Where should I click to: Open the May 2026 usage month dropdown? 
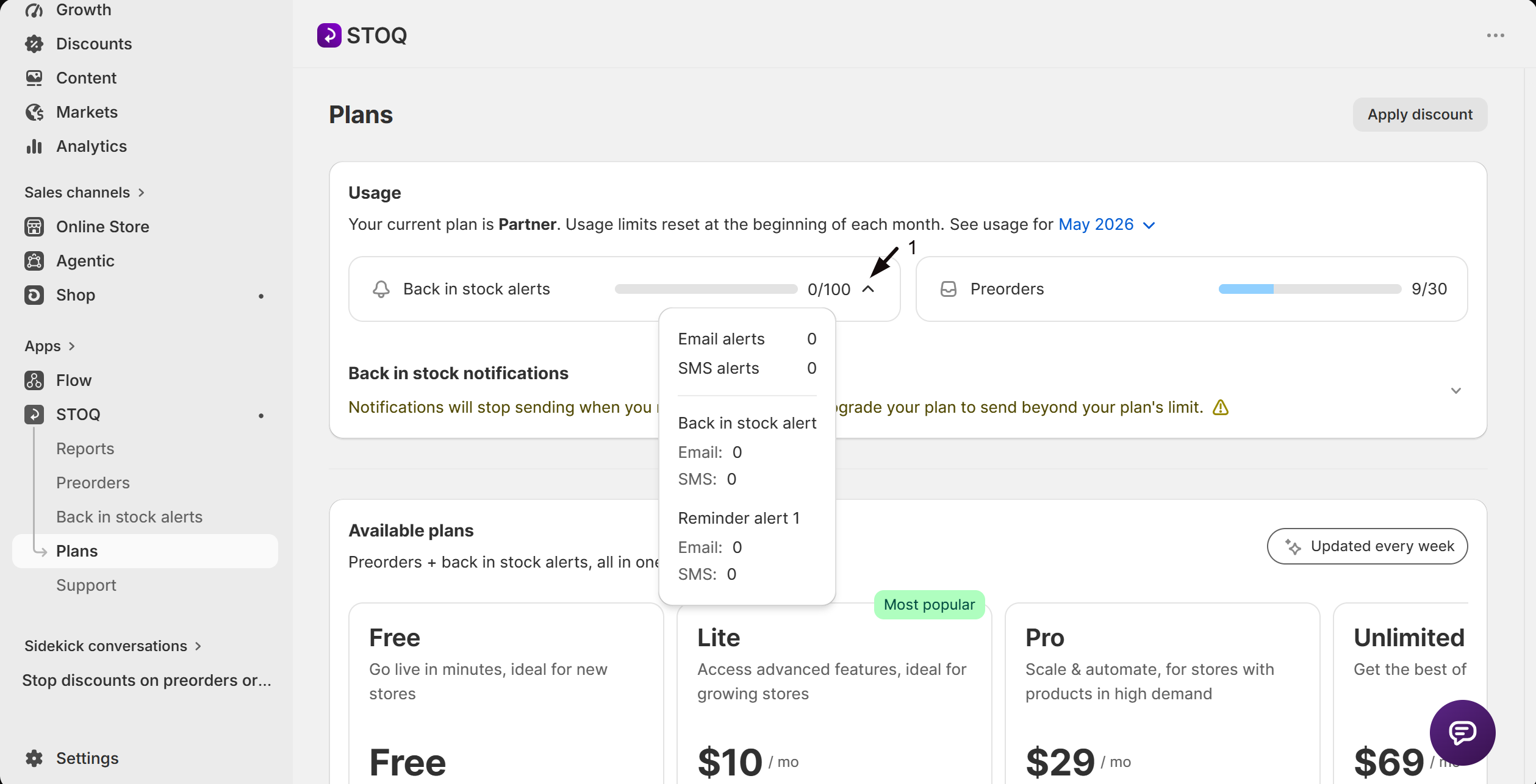1107,224
